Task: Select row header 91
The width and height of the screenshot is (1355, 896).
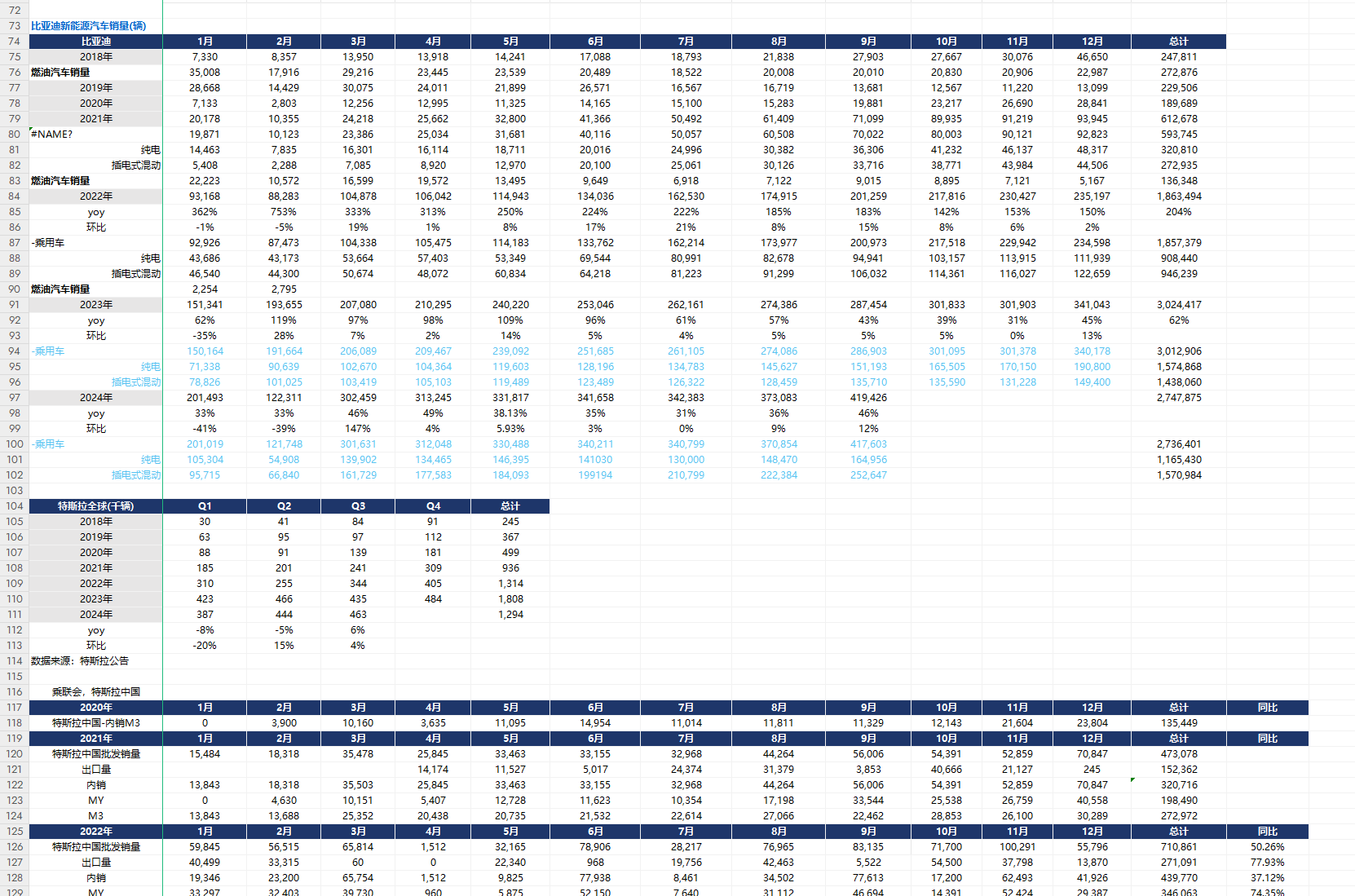Action: pos(15,305)
